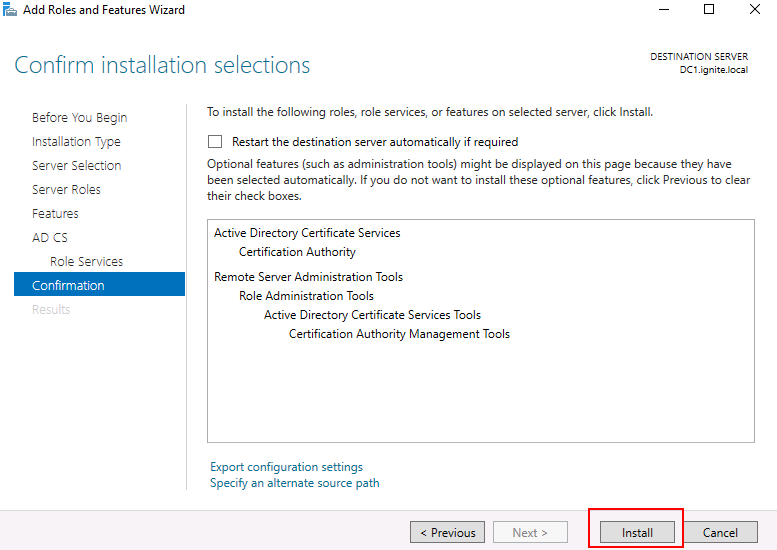
Task: Select the Confirmation step
Action: click(x=99, y=284)
